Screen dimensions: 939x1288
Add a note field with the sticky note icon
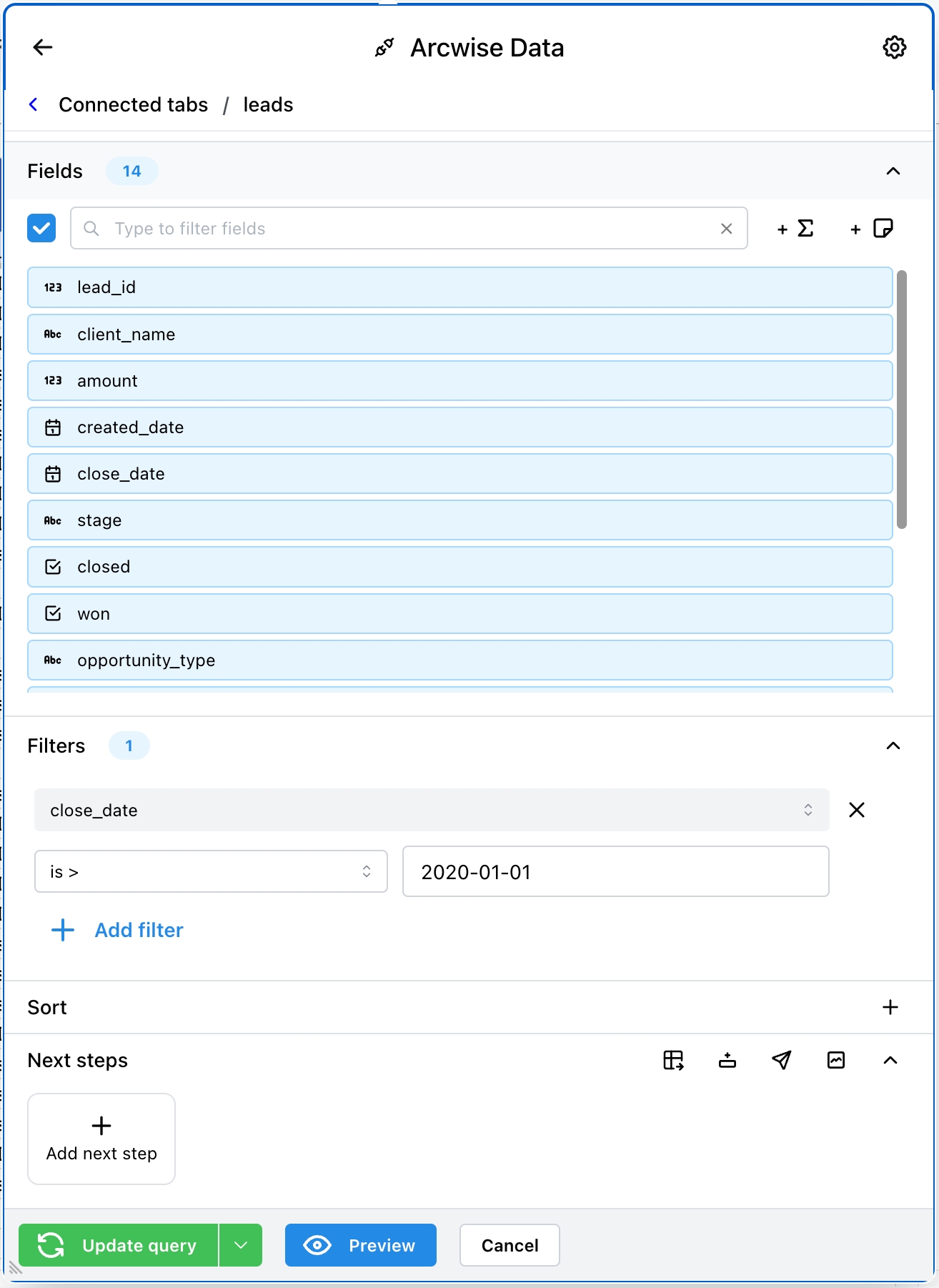873,229
